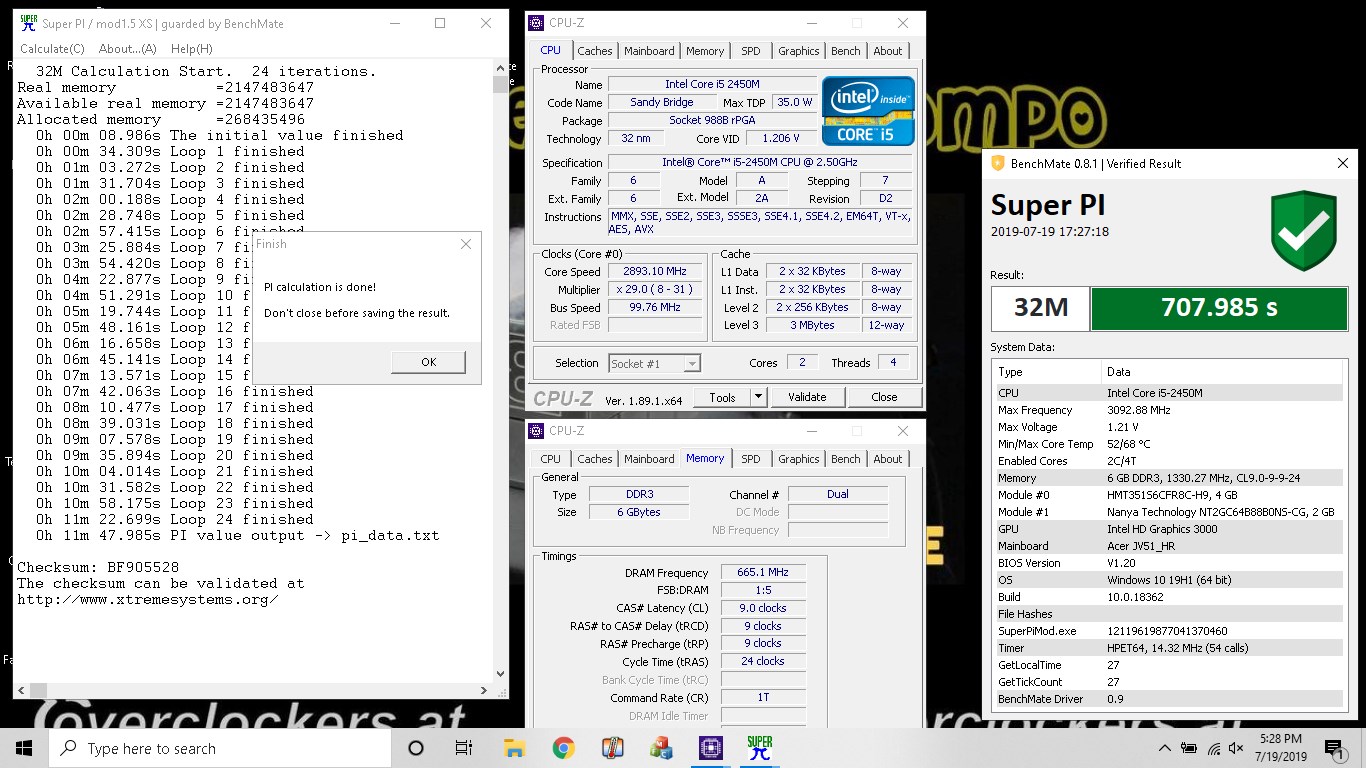Click the Tools button in CPU-Z
Screen dimensions: 1366x768
[x=722, y=397]
